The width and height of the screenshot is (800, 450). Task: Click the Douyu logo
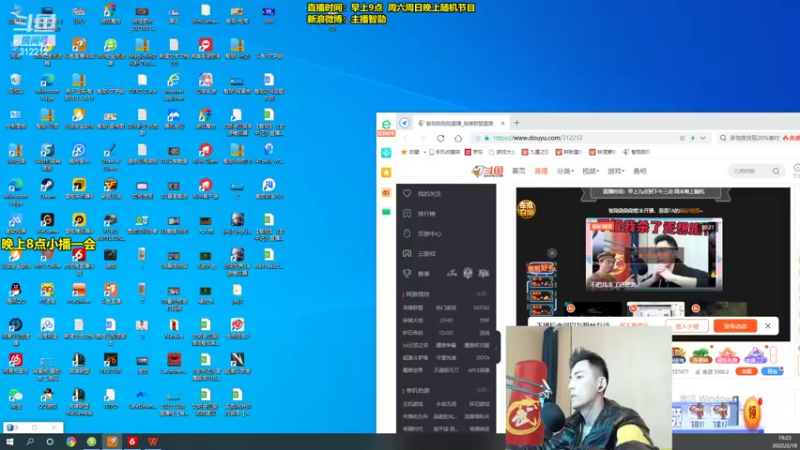coord(487,171)
